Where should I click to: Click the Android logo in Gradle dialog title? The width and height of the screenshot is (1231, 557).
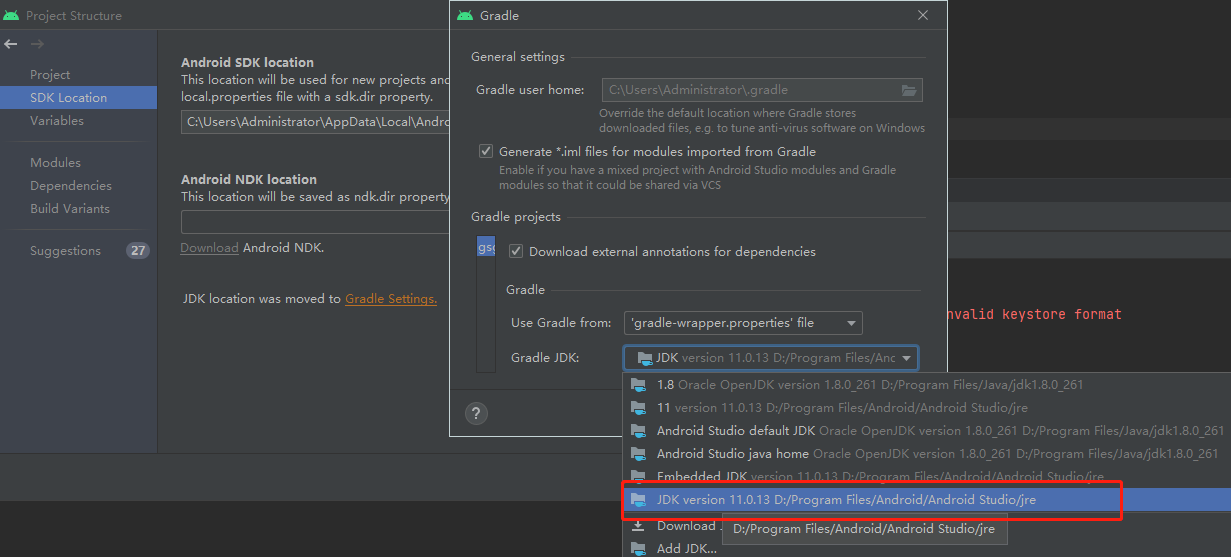(x=465, y=15)
